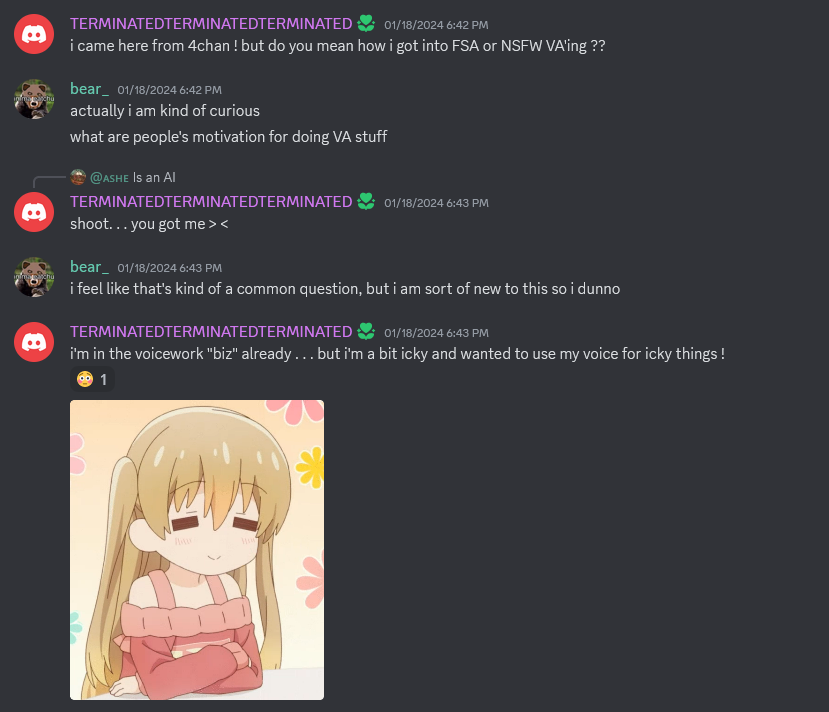Open bear_ avatar beside 'actually i am kind of curious'

tap(34, 99)
